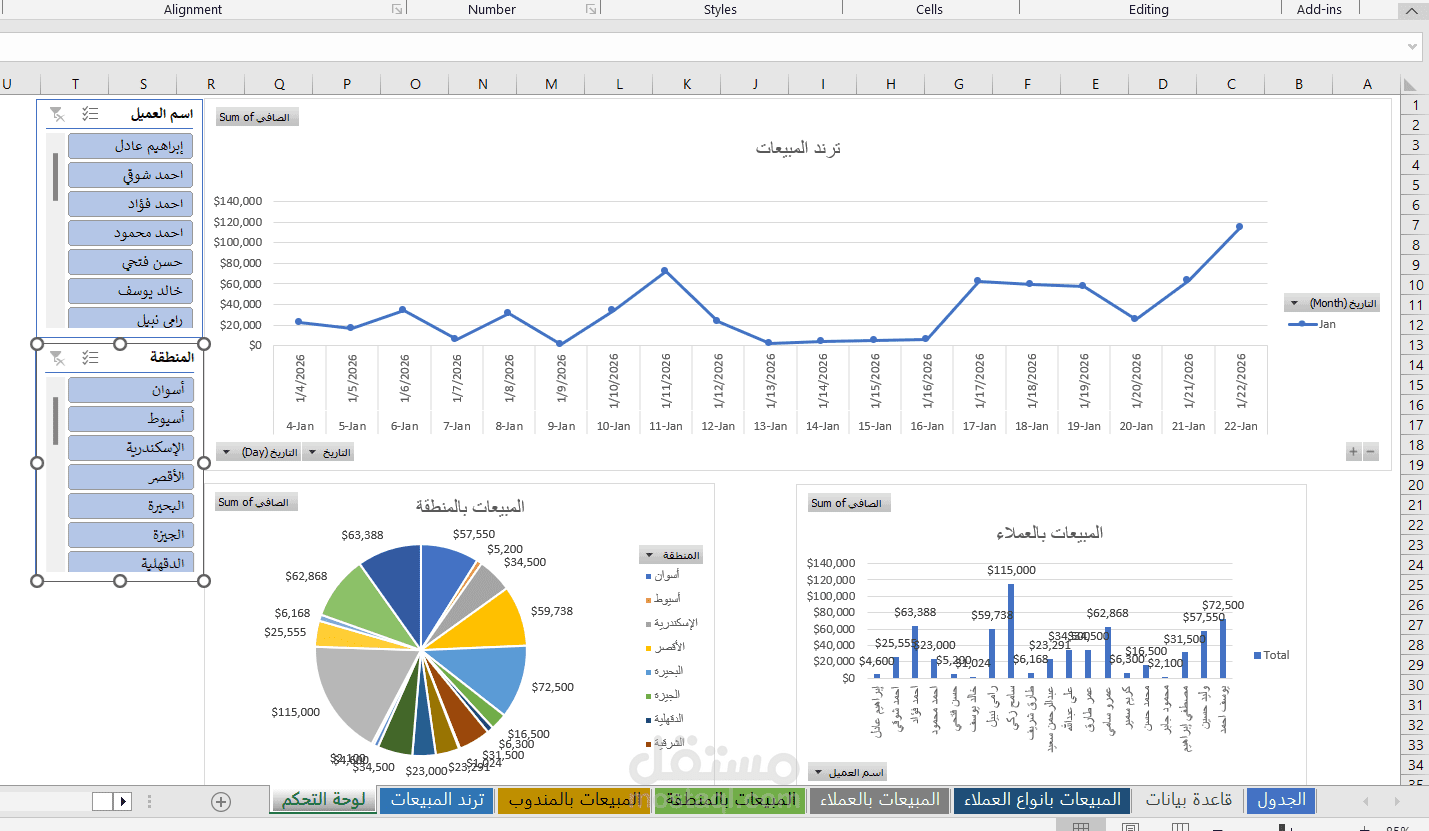Filter by customer احمد شوقي in the slicer
Image resolution: width=1429 pixels, height=831 pixels.
point(131,175)
